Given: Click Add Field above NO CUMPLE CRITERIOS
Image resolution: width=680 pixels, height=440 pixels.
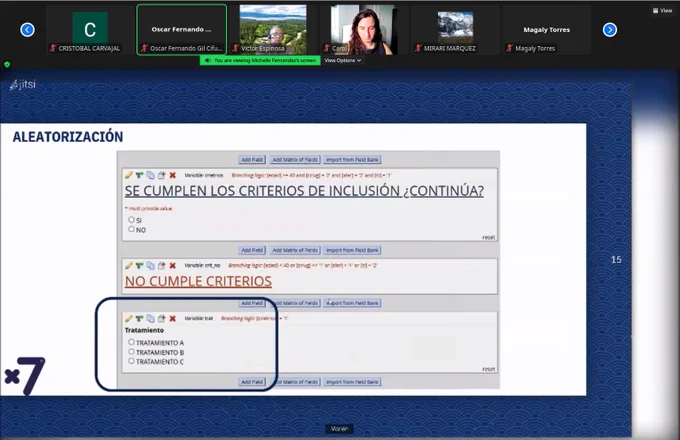Looking at the screenshot, I should (x=252, y=250).
